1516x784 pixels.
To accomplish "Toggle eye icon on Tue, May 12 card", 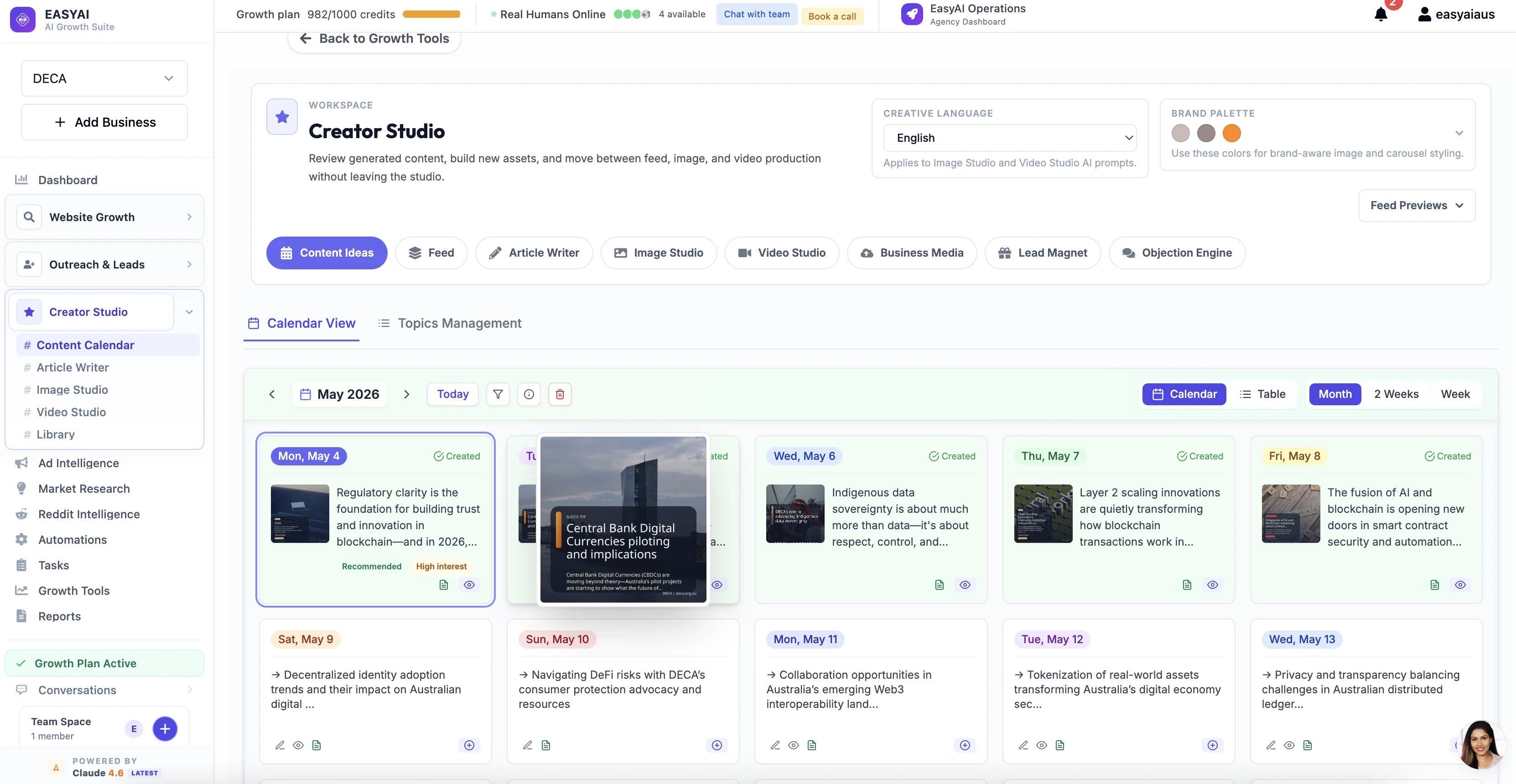I will 1042,745.
